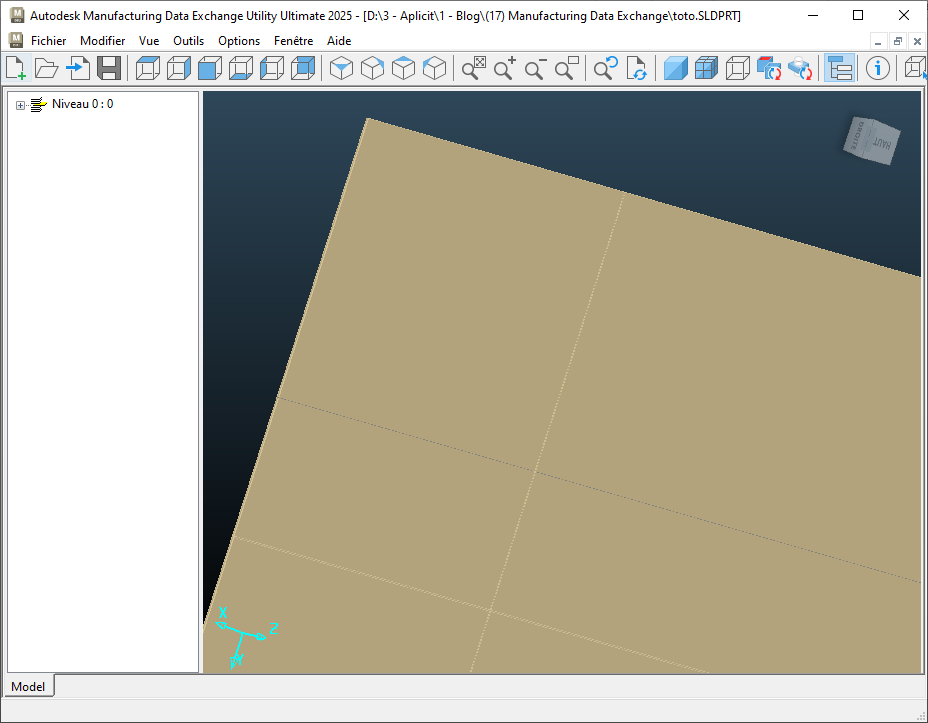Refresh the document with the page icon
Image resolution: width=928 pixels, height=723 pixels.
click(x=636, y=68)
